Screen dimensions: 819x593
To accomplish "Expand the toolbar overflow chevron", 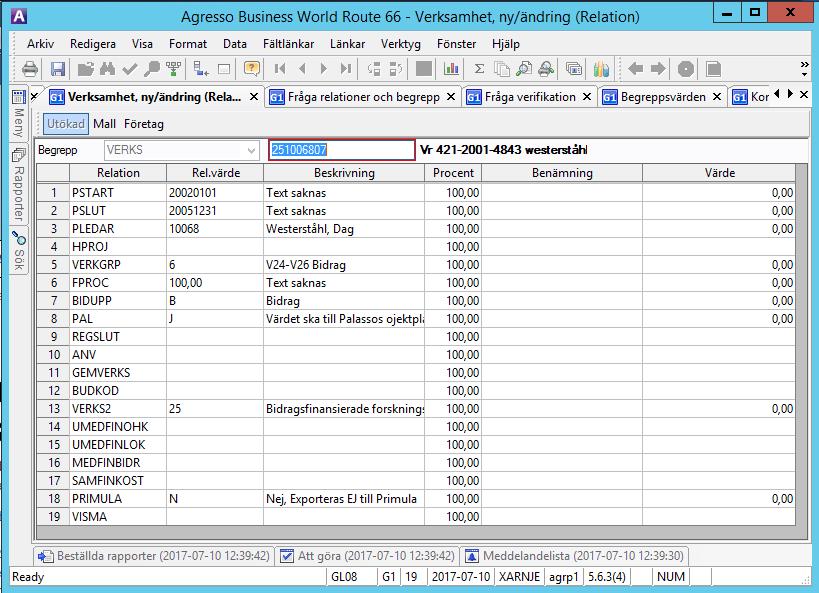I will [804, 69].
